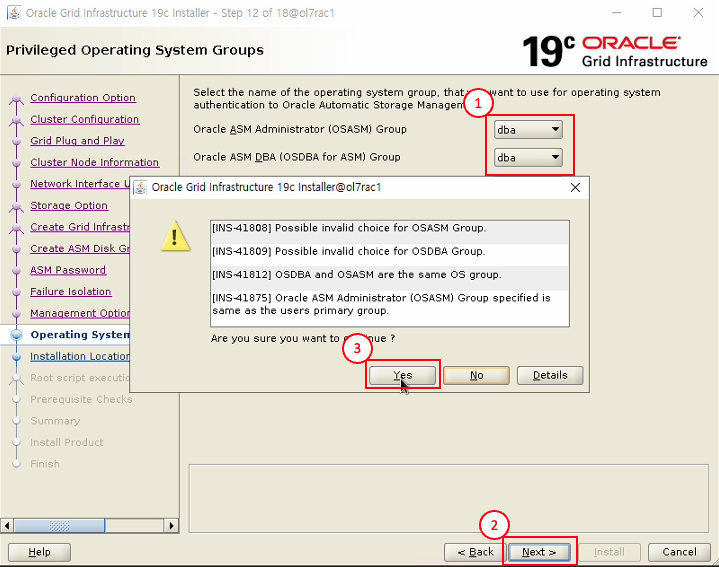The width and height of the screenshot is (719, 567).
Task: Click the Storage Option step marker
Action: (x=17, y=206)
